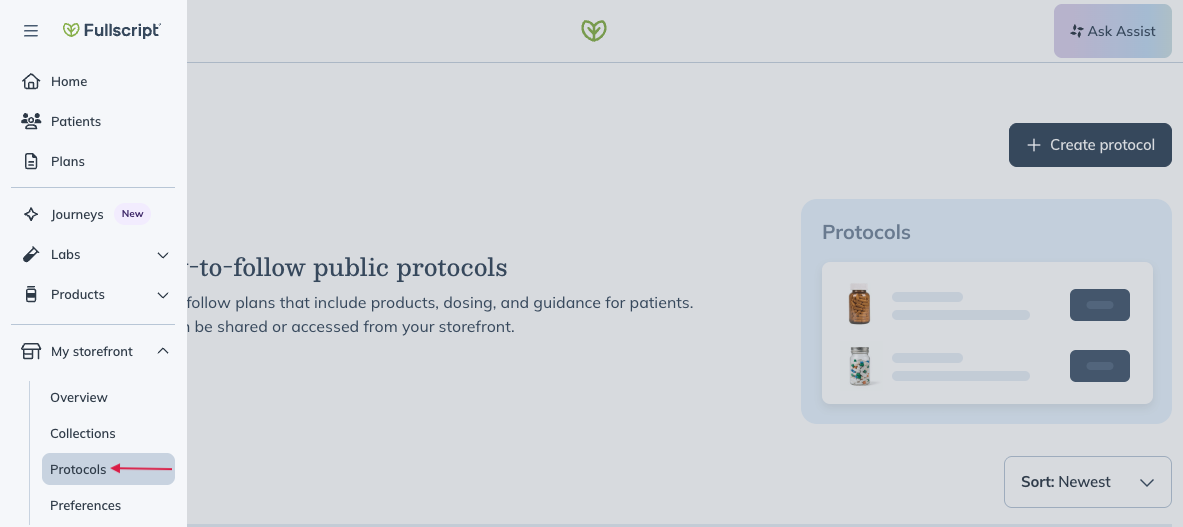
Task: Click the Plans document icon
Action: (x=31, y=161)
